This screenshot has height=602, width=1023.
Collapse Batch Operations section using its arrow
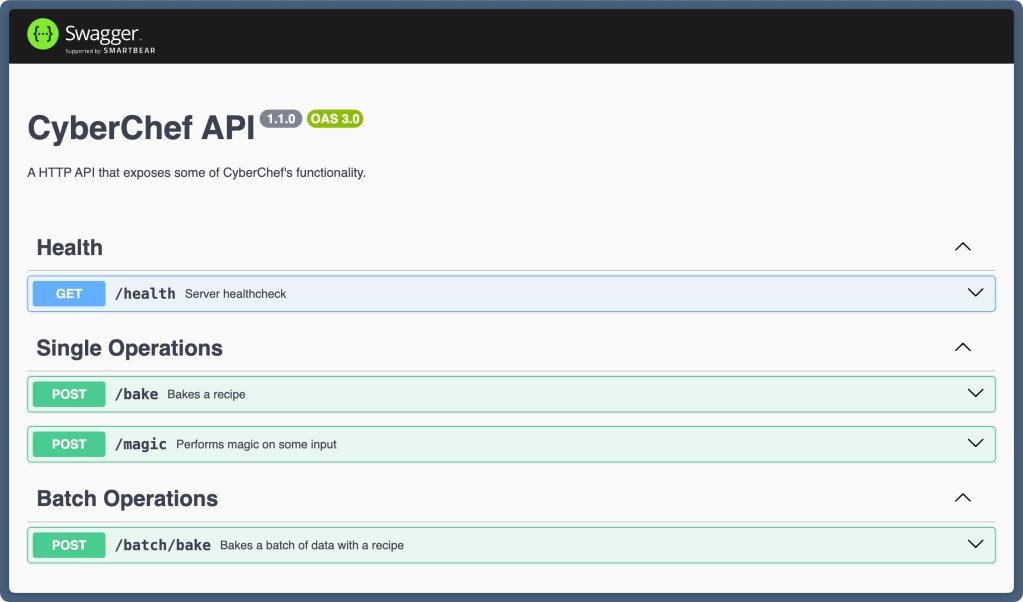(x=962, y=498)
